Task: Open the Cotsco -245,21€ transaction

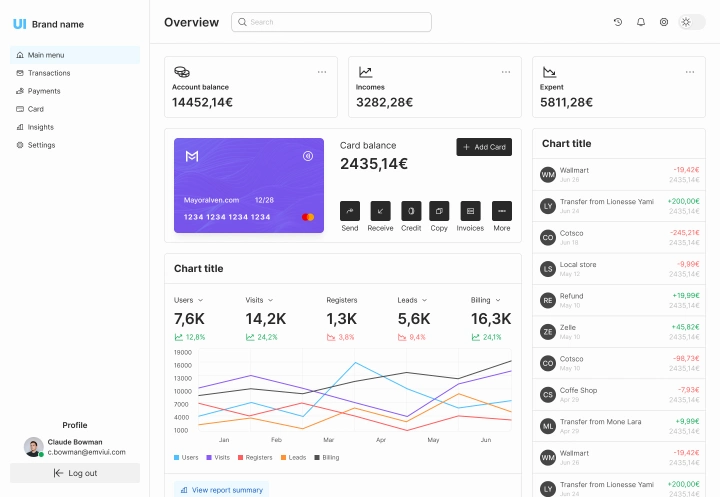Action: 619,237
